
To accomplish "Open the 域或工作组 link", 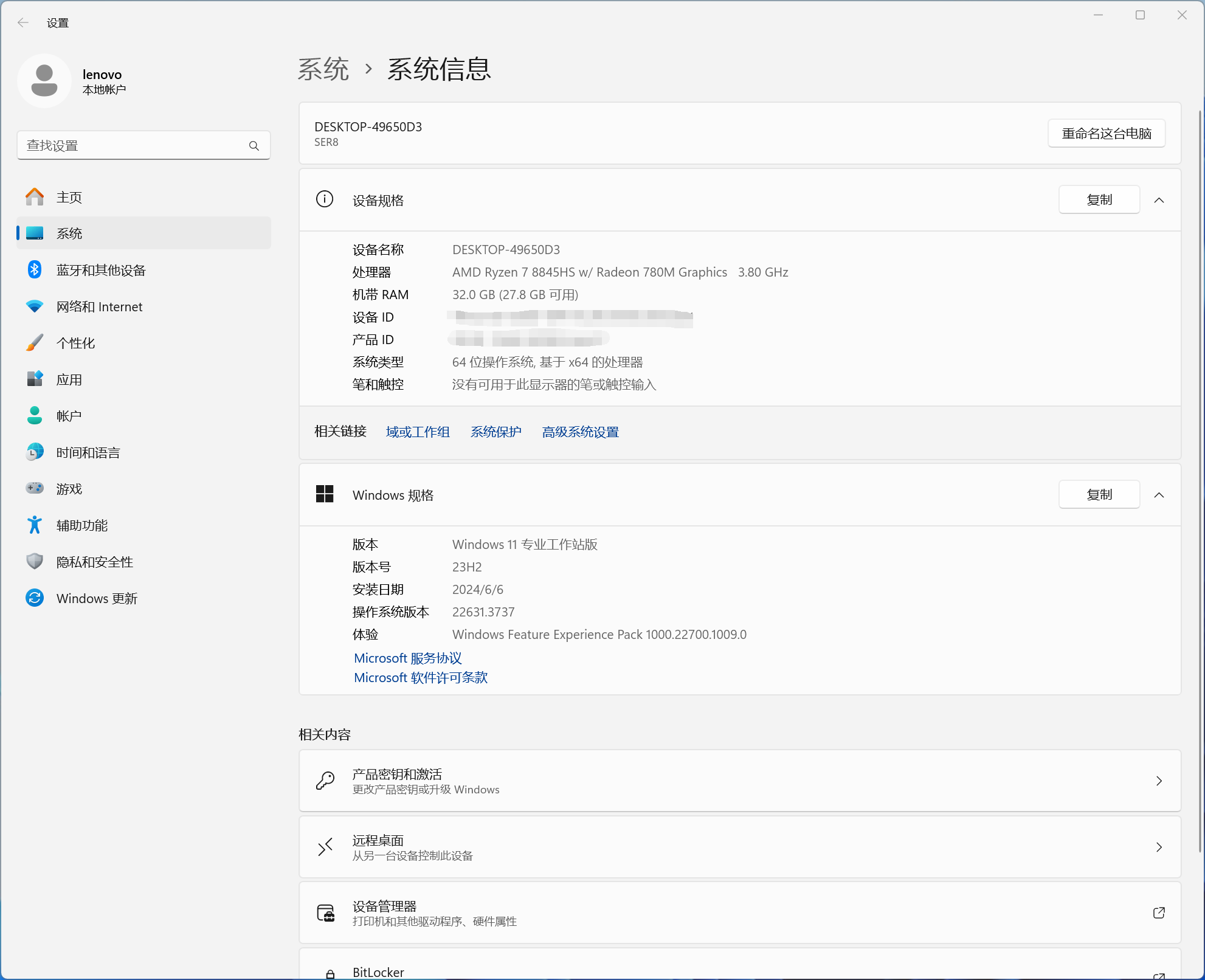I will [418, 432].
